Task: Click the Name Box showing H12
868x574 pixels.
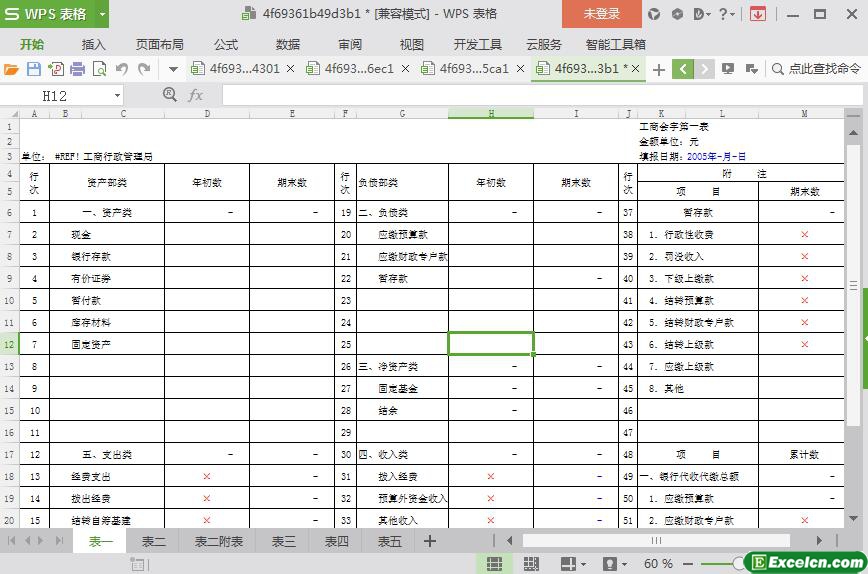Action: (55, 96)
